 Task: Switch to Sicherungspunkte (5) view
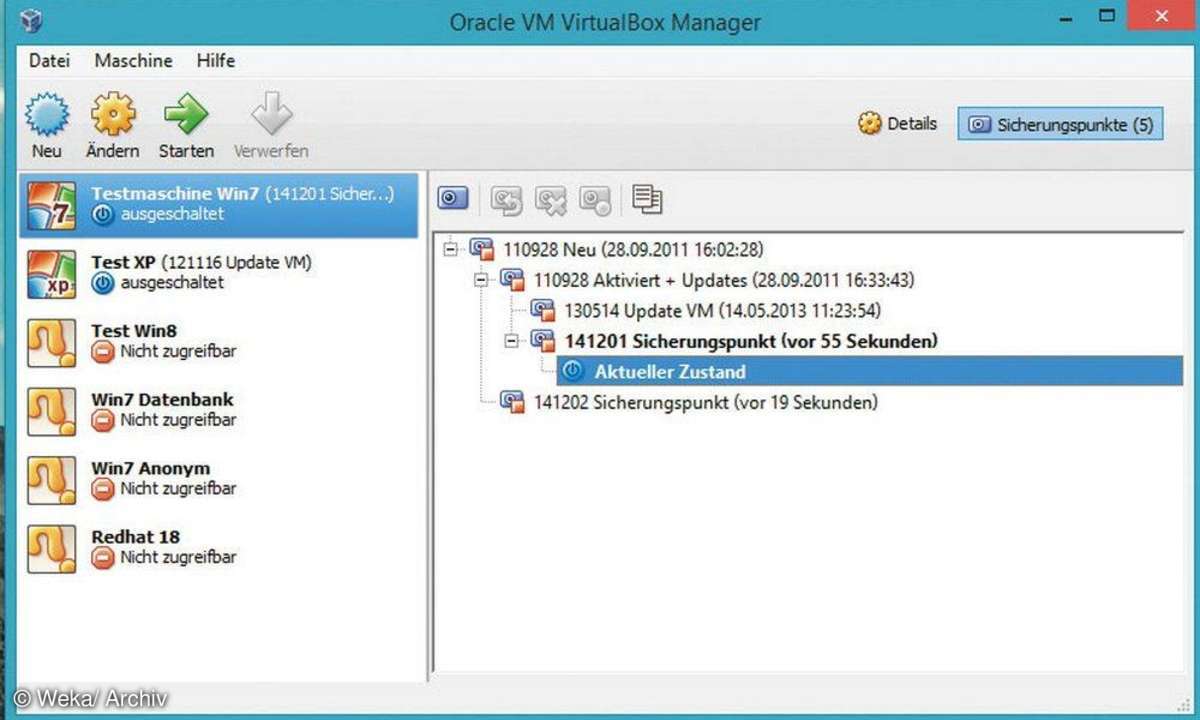coord(1060,125)
